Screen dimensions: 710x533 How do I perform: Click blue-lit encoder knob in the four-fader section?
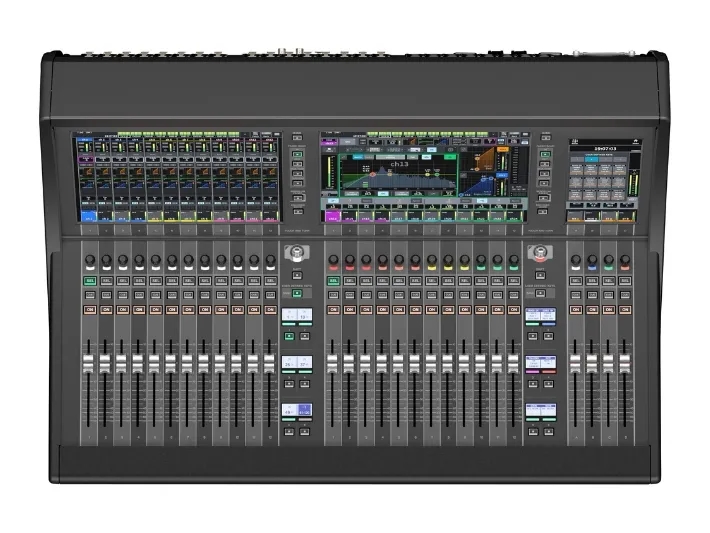592,259
